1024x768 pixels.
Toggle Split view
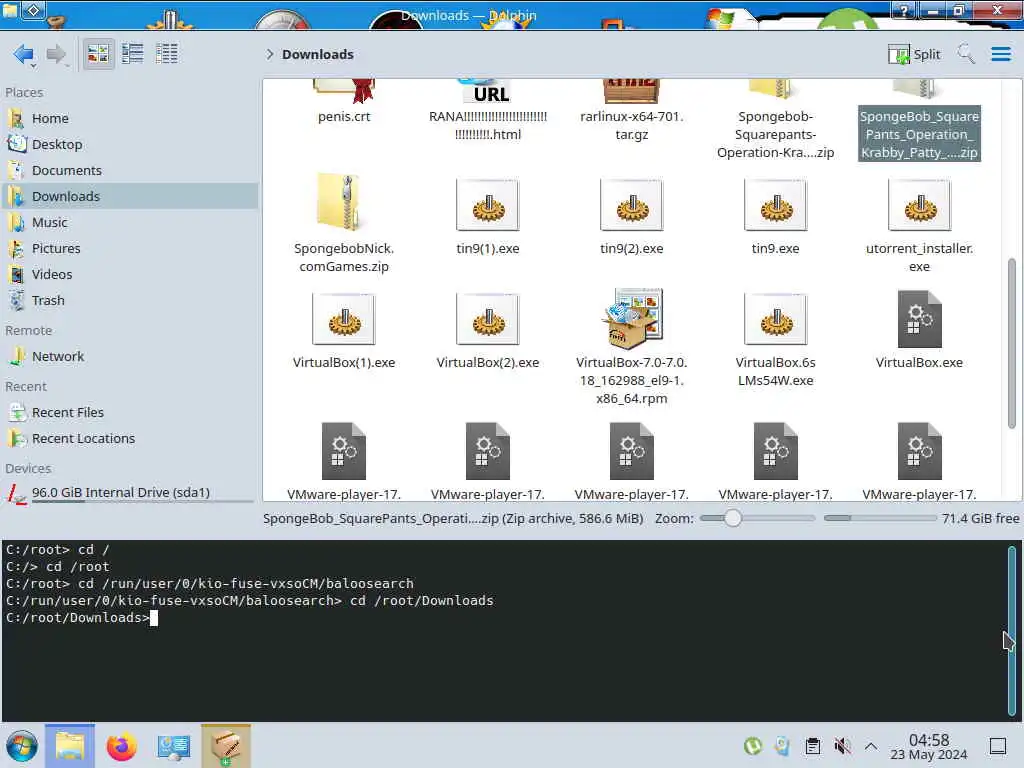(x=914, y=54)
